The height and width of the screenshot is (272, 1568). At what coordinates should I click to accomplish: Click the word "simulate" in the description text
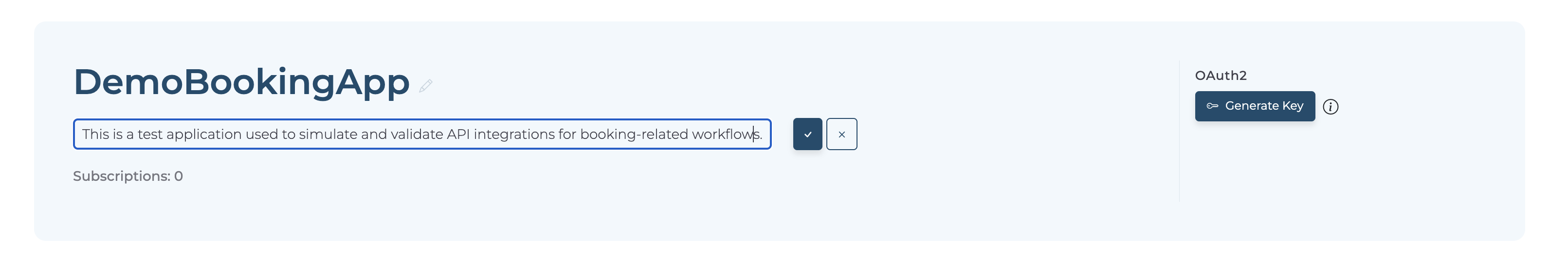(x=328, y=134)
